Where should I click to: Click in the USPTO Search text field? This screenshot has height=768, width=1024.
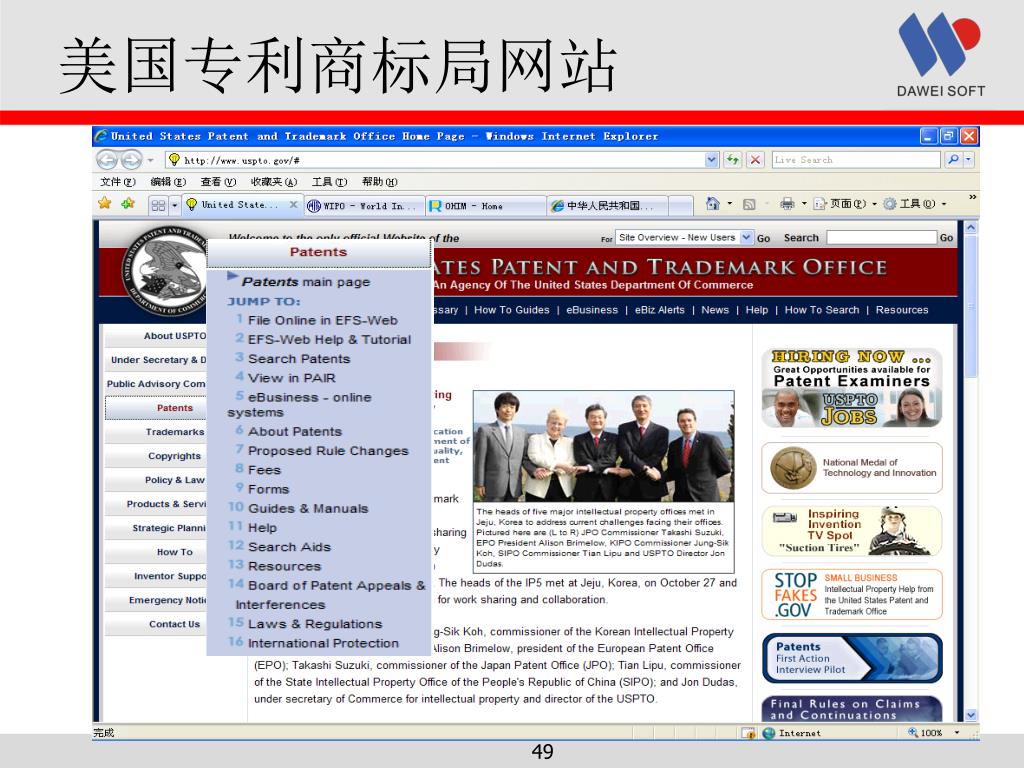tap(881, 238)
